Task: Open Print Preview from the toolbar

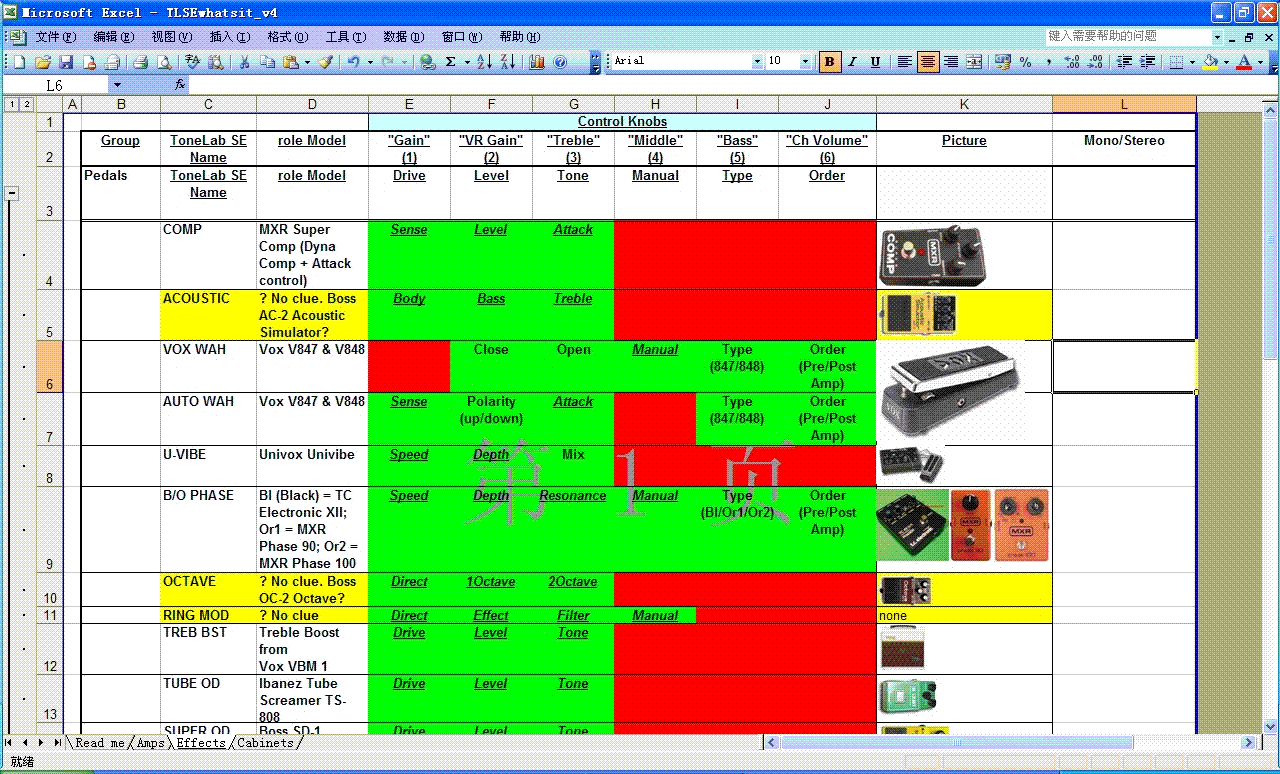Action: coord(164,62)
